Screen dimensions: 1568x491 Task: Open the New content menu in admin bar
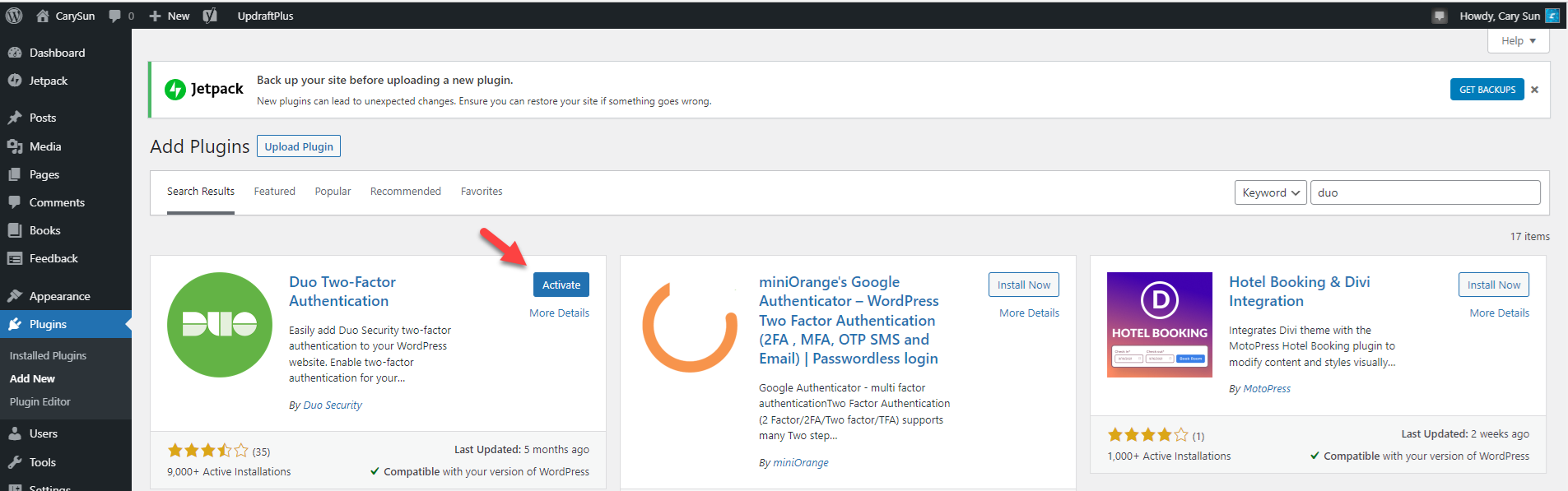[x=170, y=16]
